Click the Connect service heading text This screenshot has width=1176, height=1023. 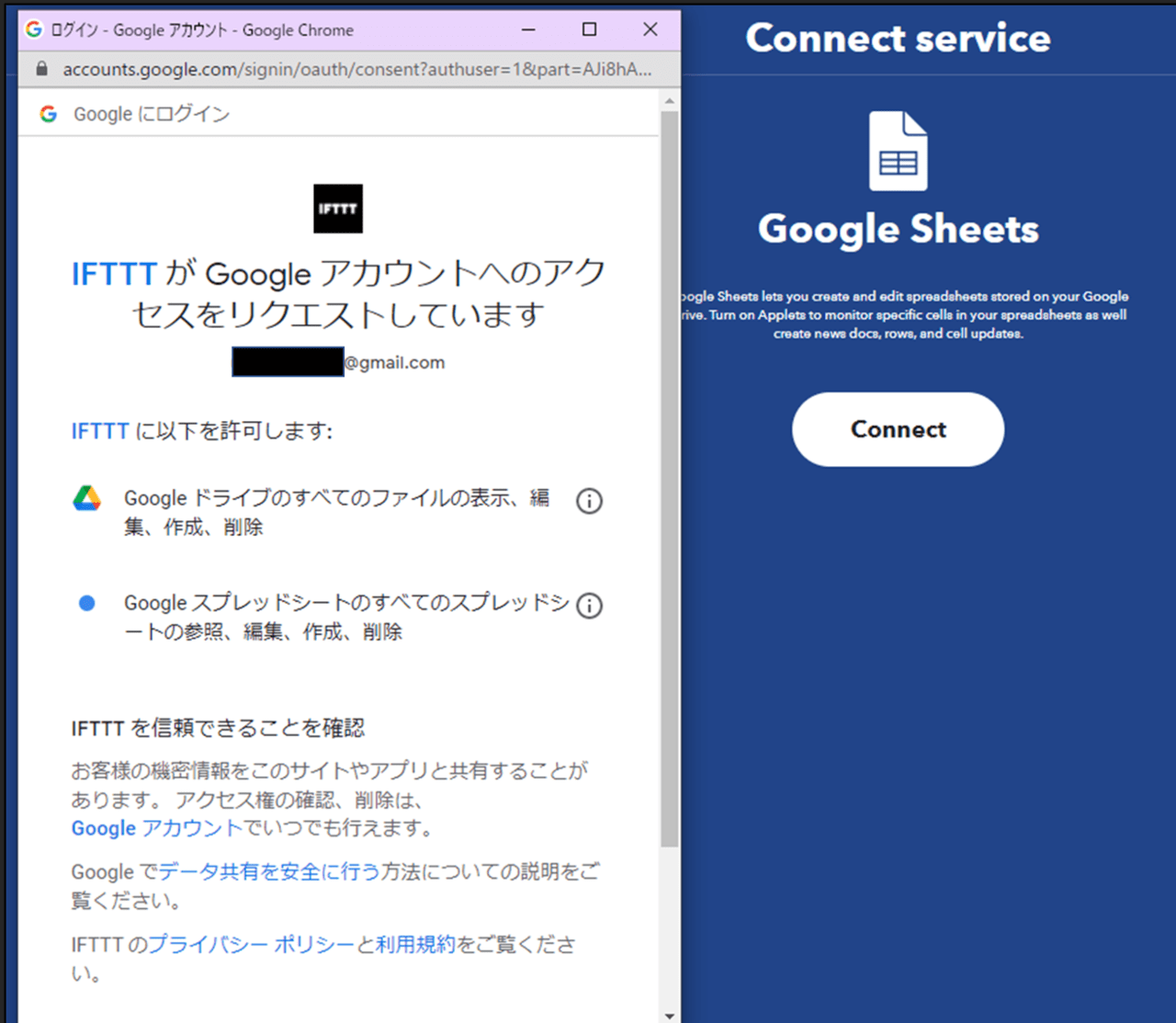click(898, 39)
